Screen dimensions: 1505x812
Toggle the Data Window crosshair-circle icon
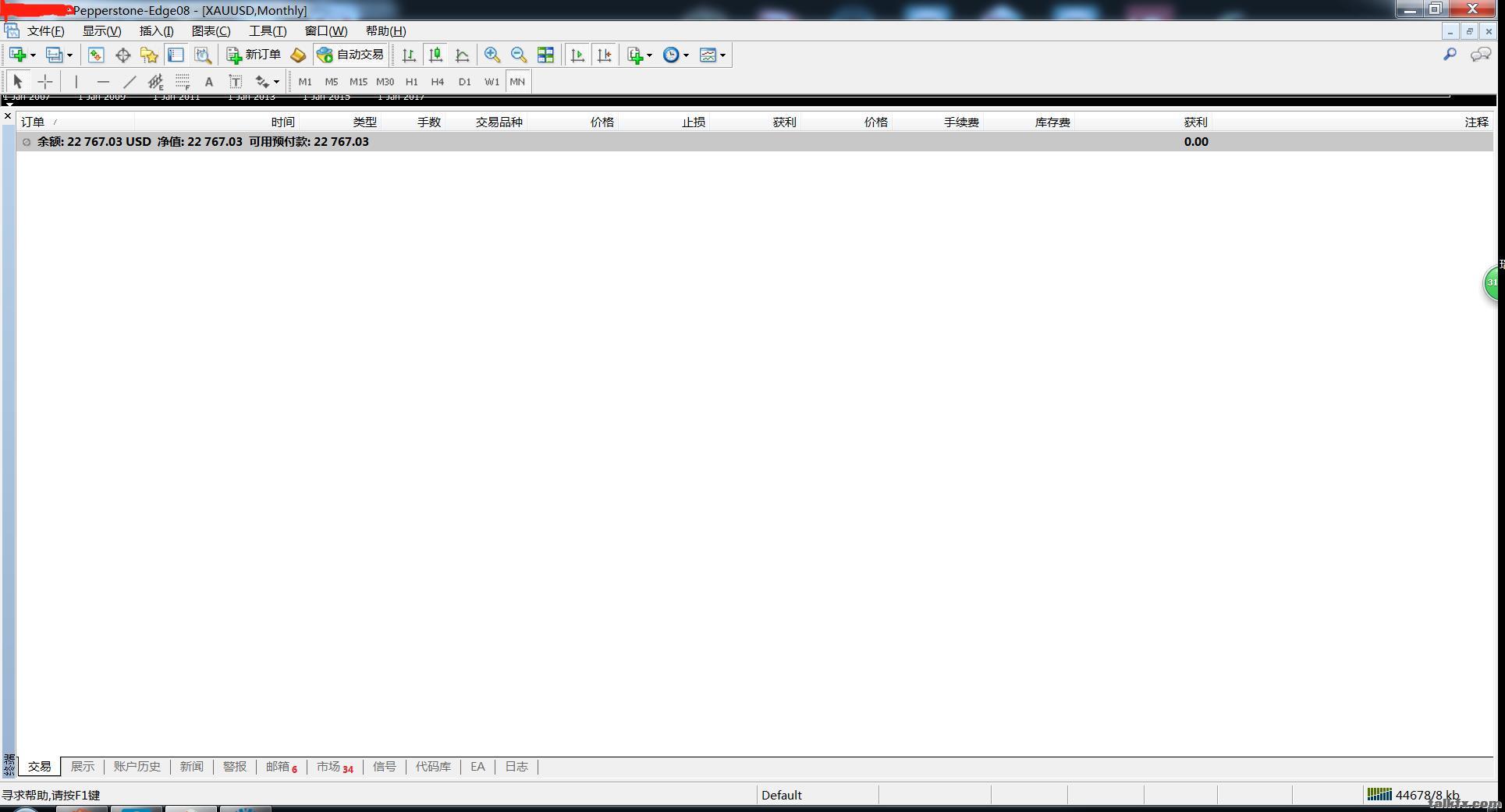point(122,55)
